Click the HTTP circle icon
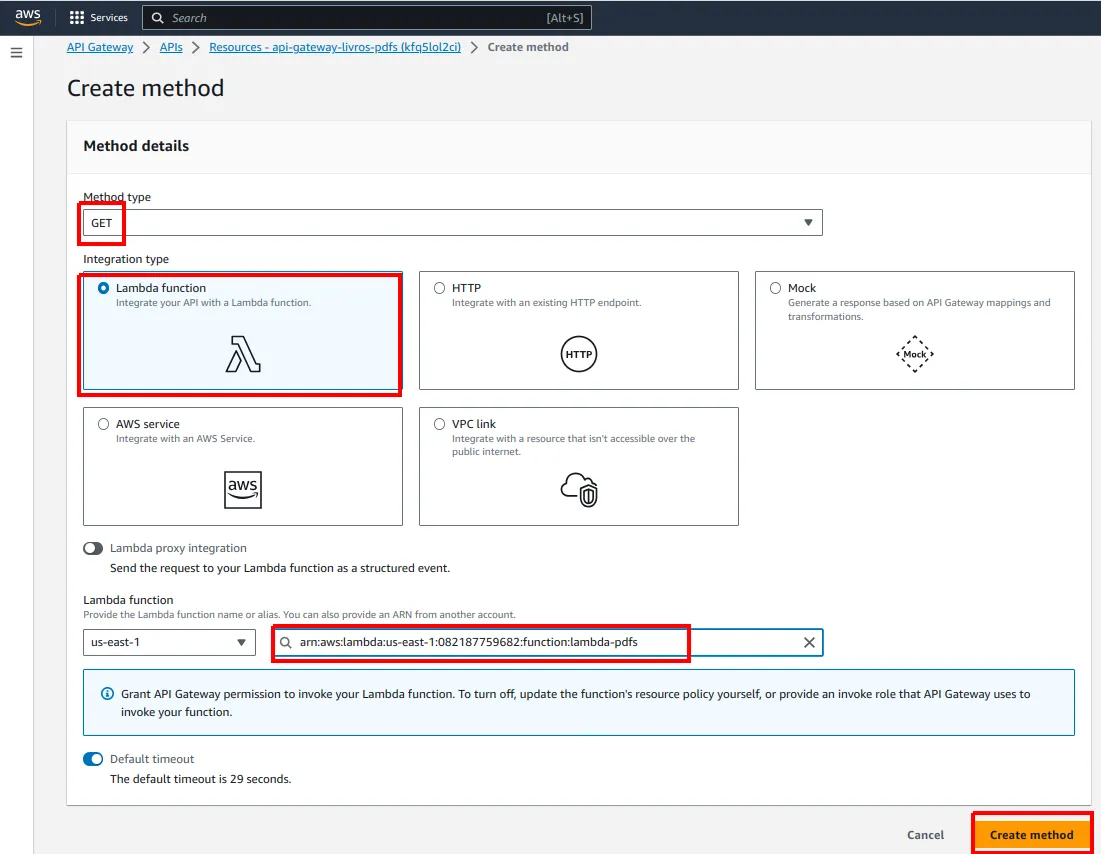Viewport: 1101px width, 854px height. [579, 354]
